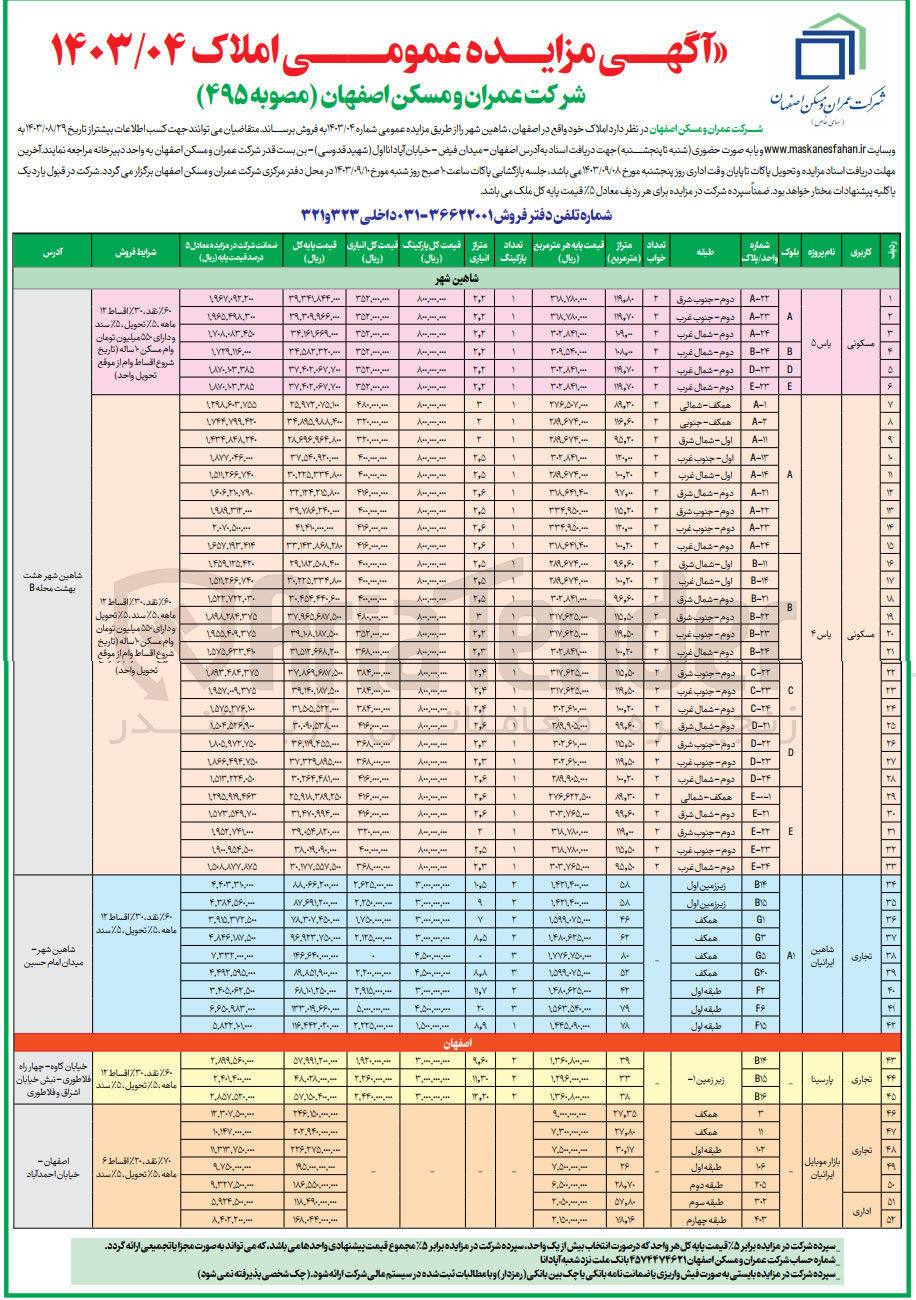Select the «پاس ۵» project name cell

[823, 342]
